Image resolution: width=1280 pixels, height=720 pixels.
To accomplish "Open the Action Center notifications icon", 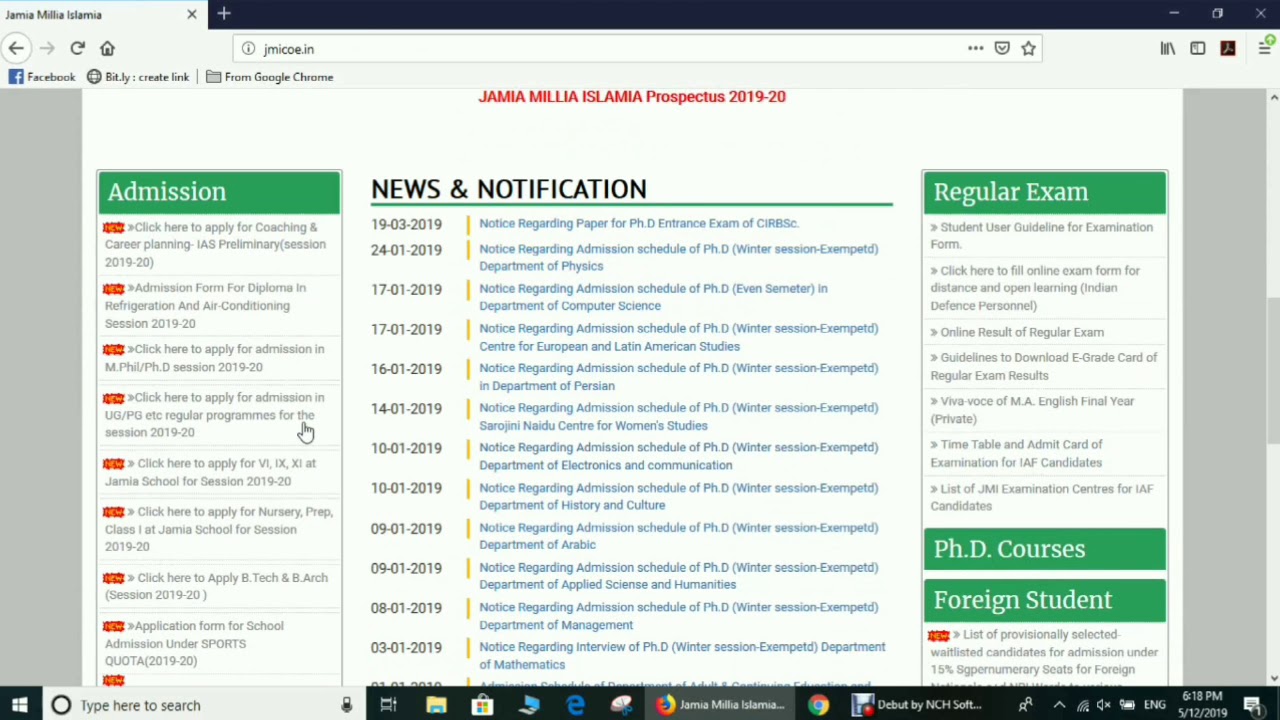I will tap(1253, 705).
